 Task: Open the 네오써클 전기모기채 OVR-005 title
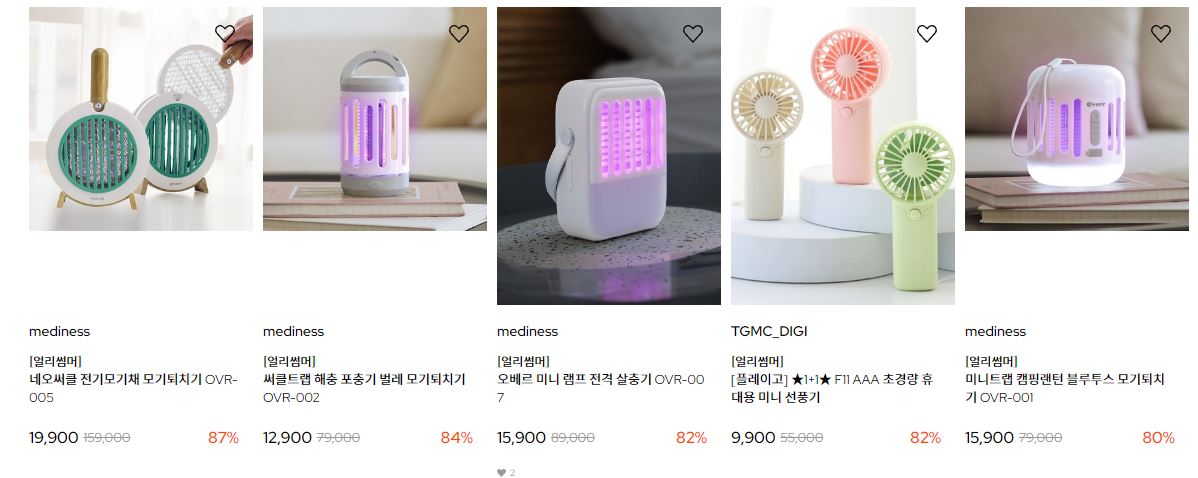point(134,389)
